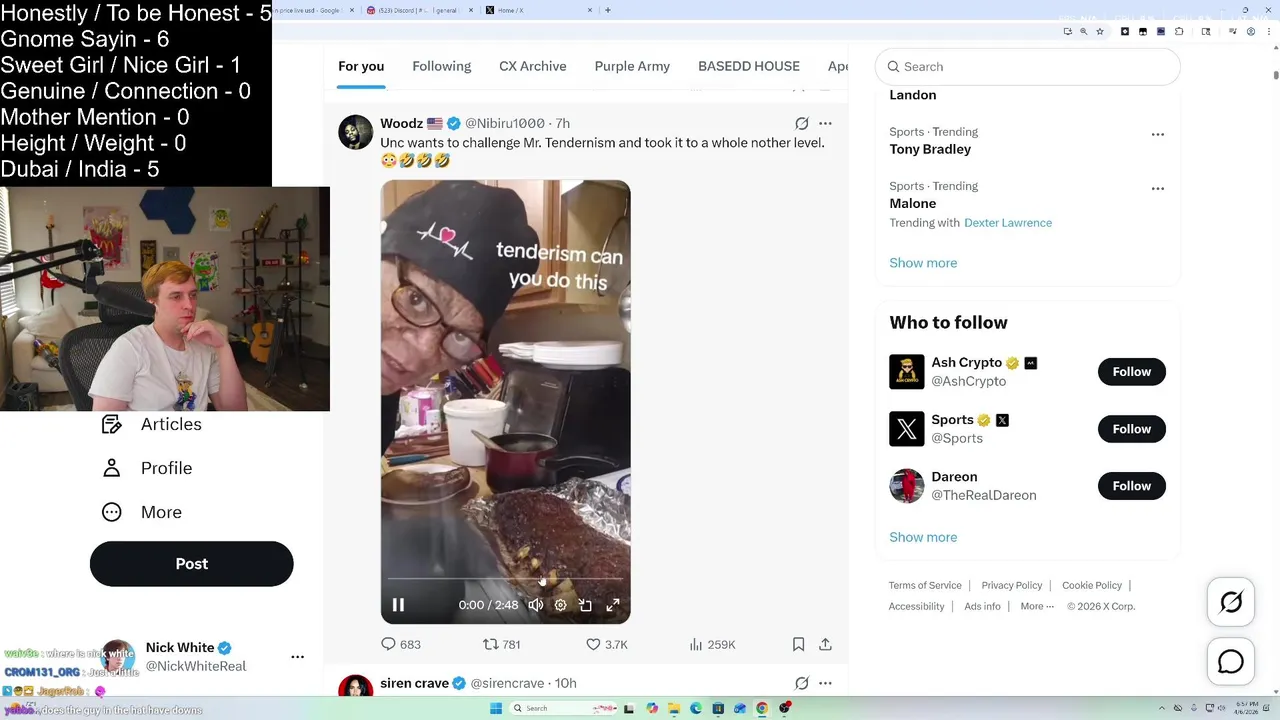
Task: View analytics showing 259K views
Action: coord(712,645)
